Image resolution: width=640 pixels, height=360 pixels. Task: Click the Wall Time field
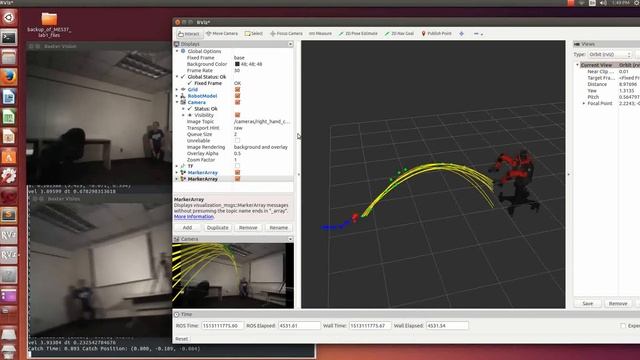coord(370,326)
